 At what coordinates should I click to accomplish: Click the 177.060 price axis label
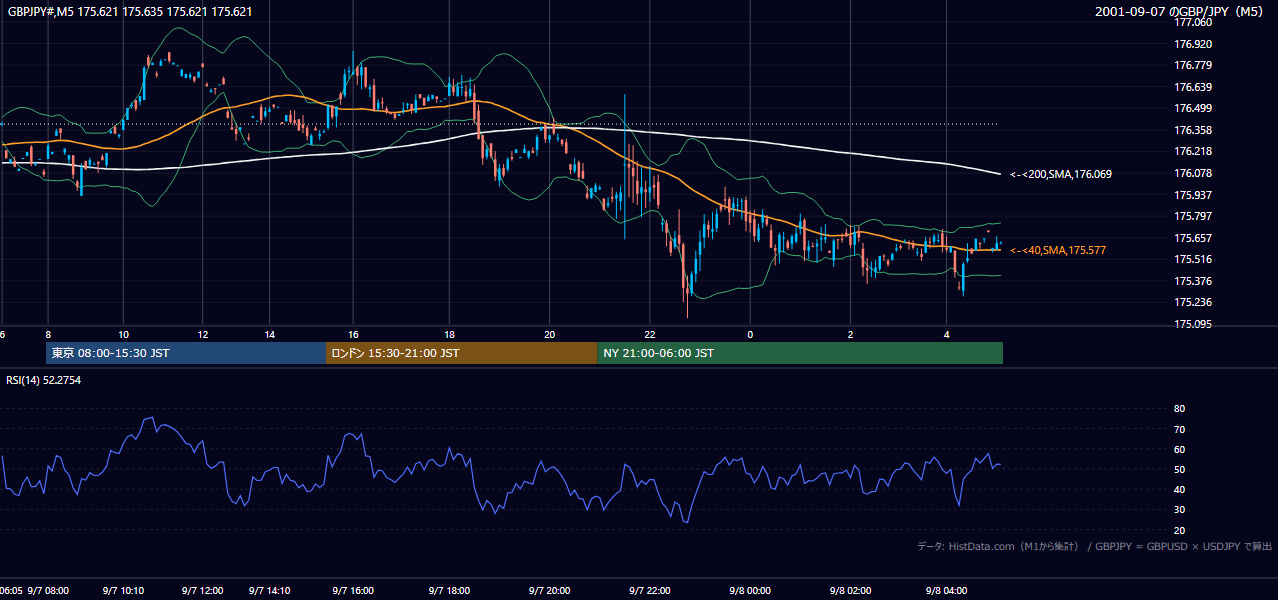pyautogui.click(x=1193, y=22)
